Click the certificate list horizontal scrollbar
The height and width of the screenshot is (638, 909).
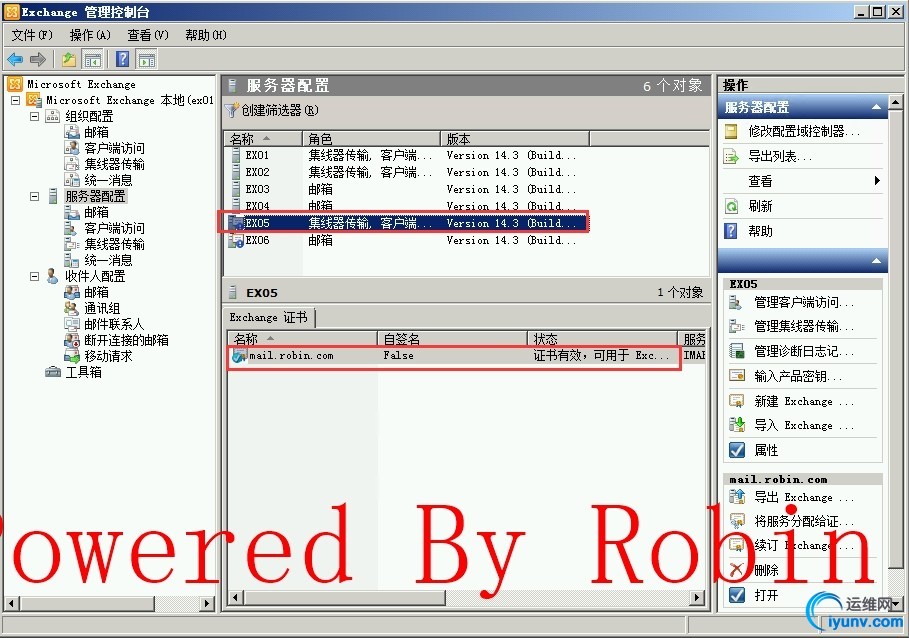[467, 597]
